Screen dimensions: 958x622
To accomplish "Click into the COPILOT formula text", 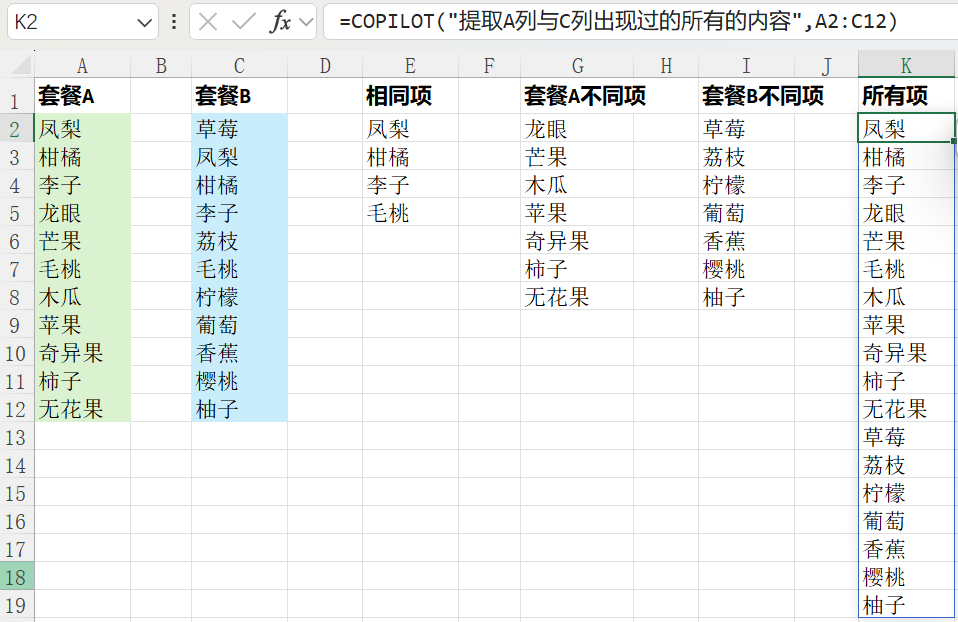I will coord(618,21).
